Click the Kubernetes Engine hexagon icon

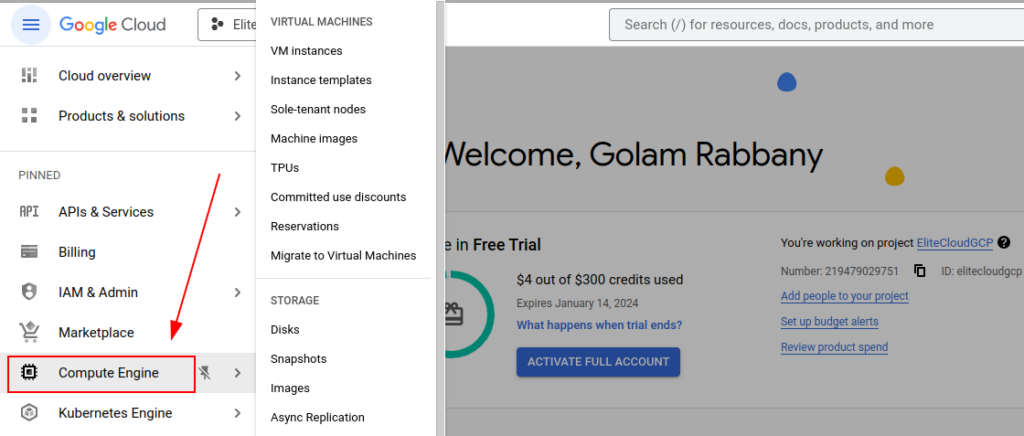(x=29, y=413)
